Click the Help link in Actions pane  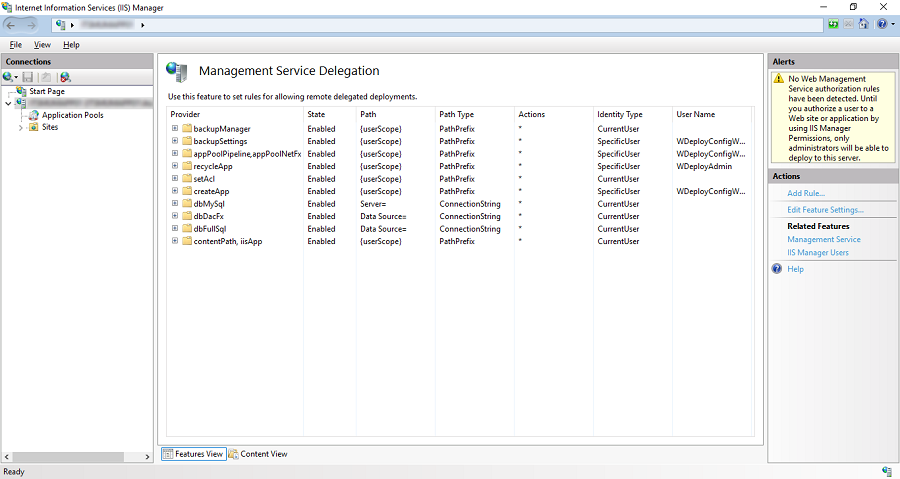pyautogui.click(x=795, y=269)
